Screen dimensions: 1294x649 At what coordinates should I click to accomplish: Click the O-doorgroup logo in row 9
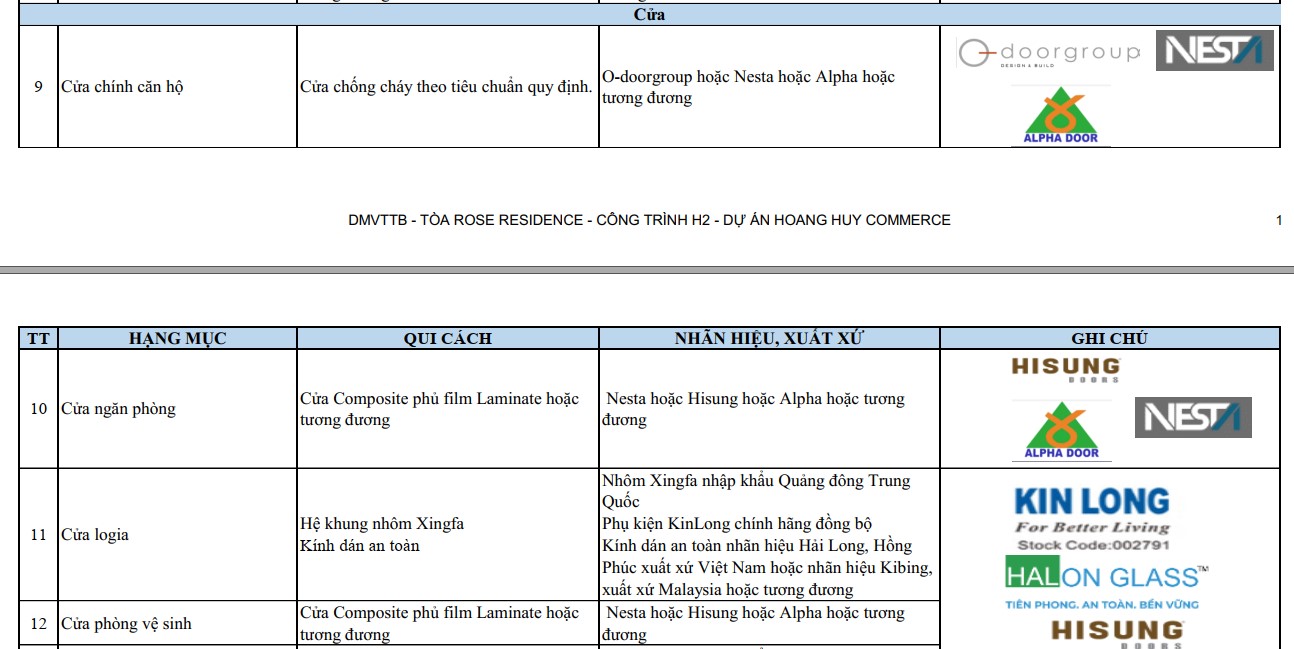[1048, 54]
